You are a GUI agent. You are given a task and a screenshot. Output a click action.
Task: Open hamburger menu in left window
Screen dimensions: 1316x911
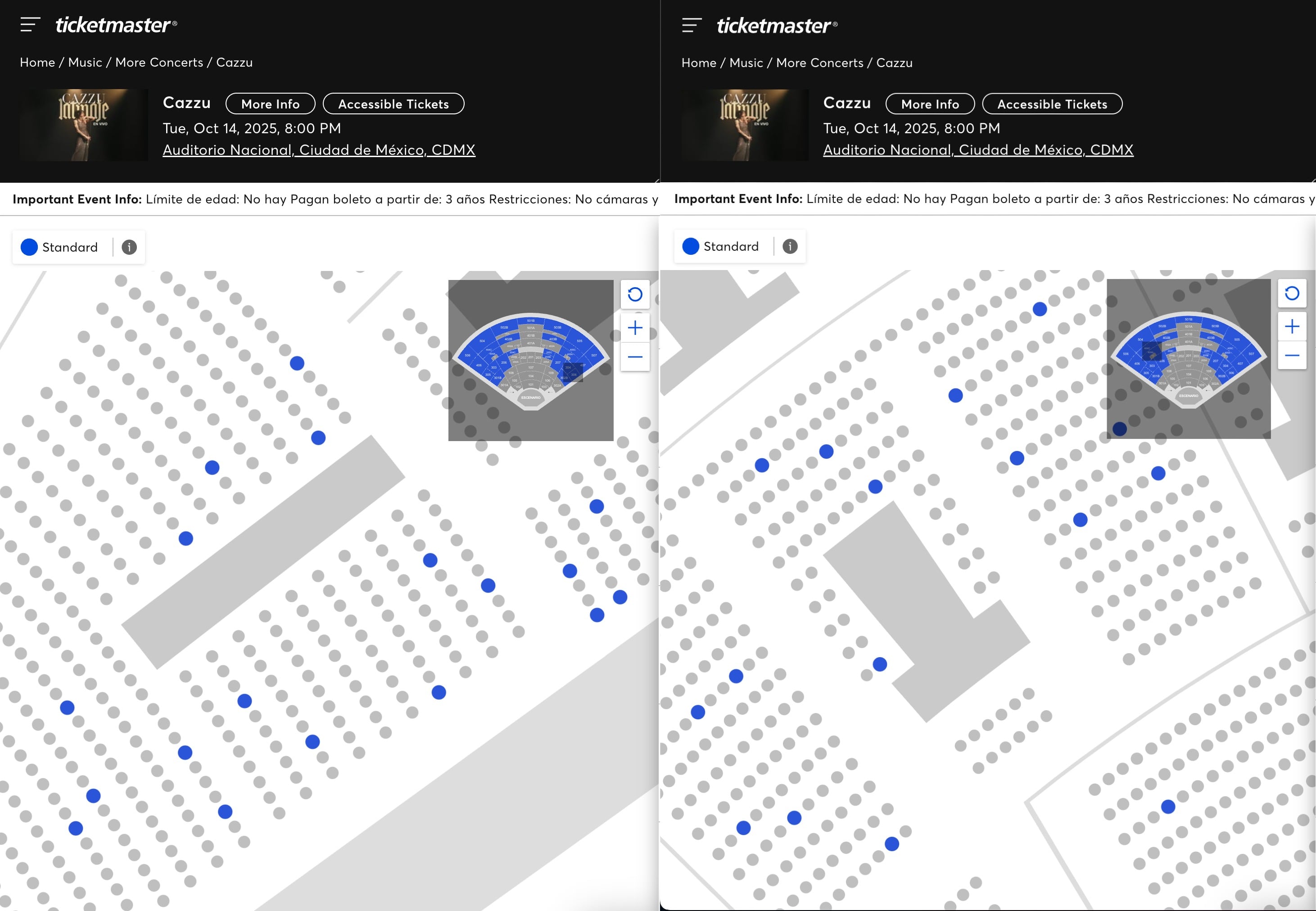[30, 25]
